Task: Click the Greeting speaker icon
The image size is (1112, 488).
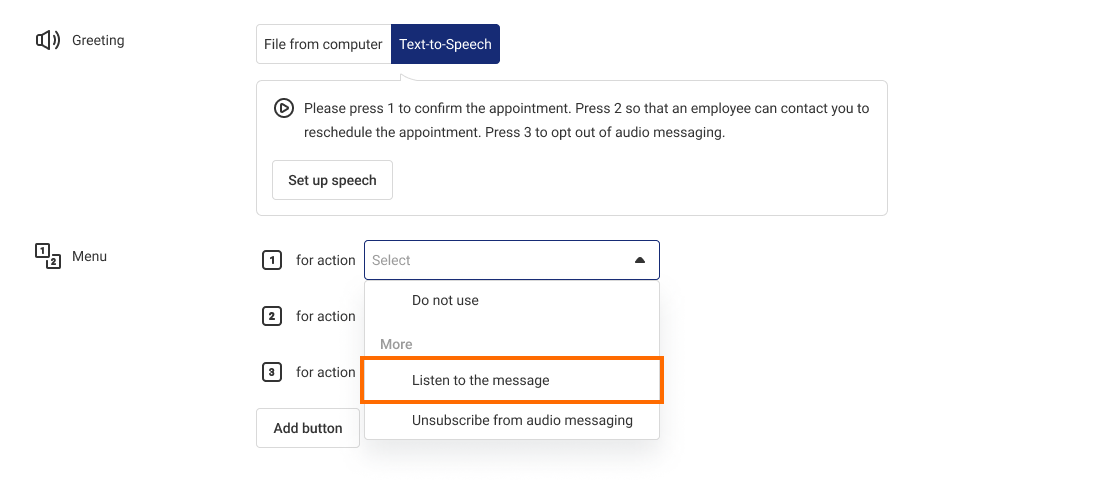Action: [x=48, y=40]
